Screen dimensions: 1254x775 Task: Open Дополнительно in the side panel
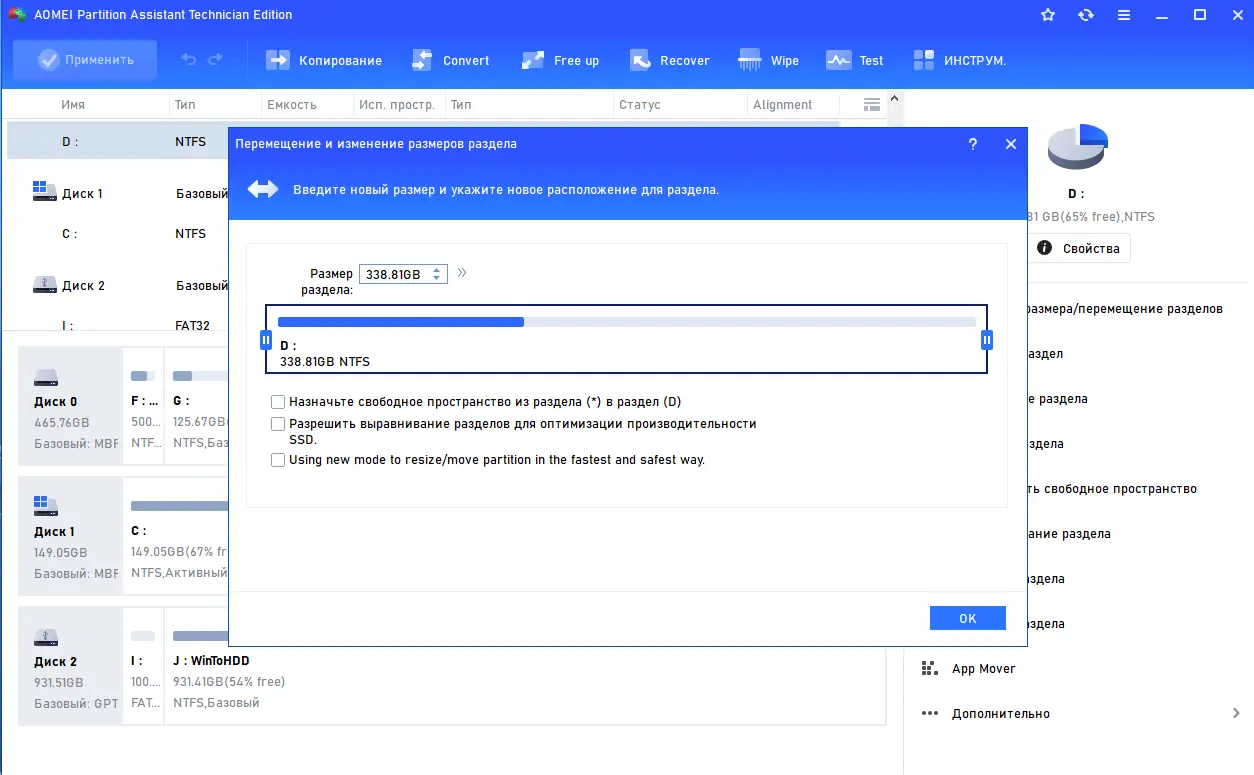1000,714
